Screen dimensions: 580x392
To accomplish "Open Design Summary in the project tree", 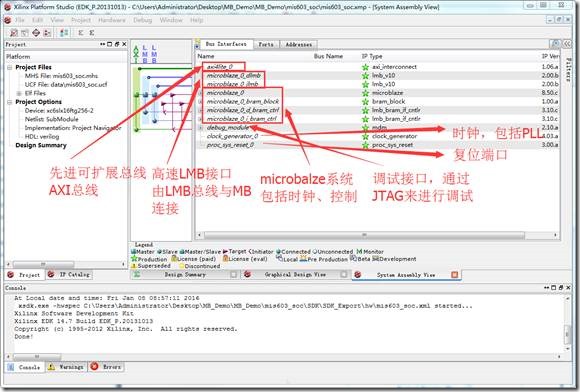I will (x=41, y=145).
